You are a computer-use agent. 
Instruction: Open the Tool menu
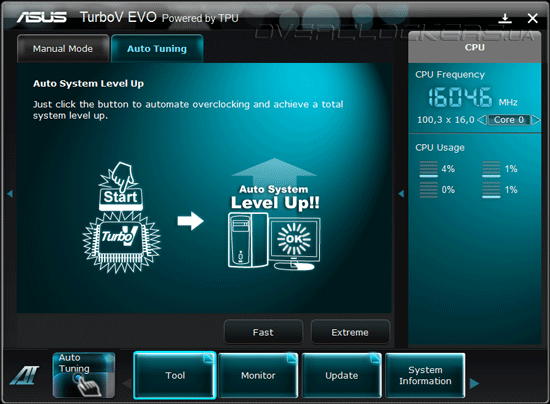[175, 375]
